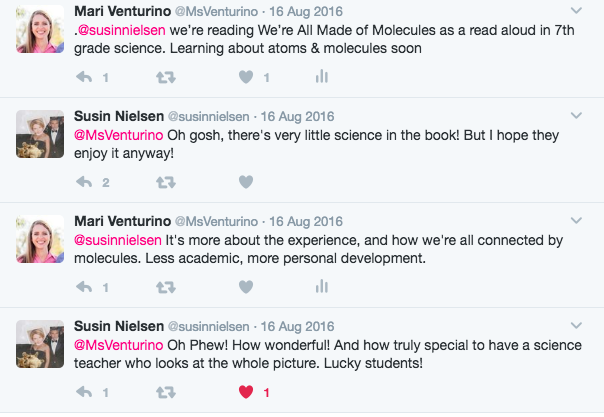Like Mari's tweet about 7th grade science
The height and width of the screenshot is (417, 604).
(x=246, y=77)
